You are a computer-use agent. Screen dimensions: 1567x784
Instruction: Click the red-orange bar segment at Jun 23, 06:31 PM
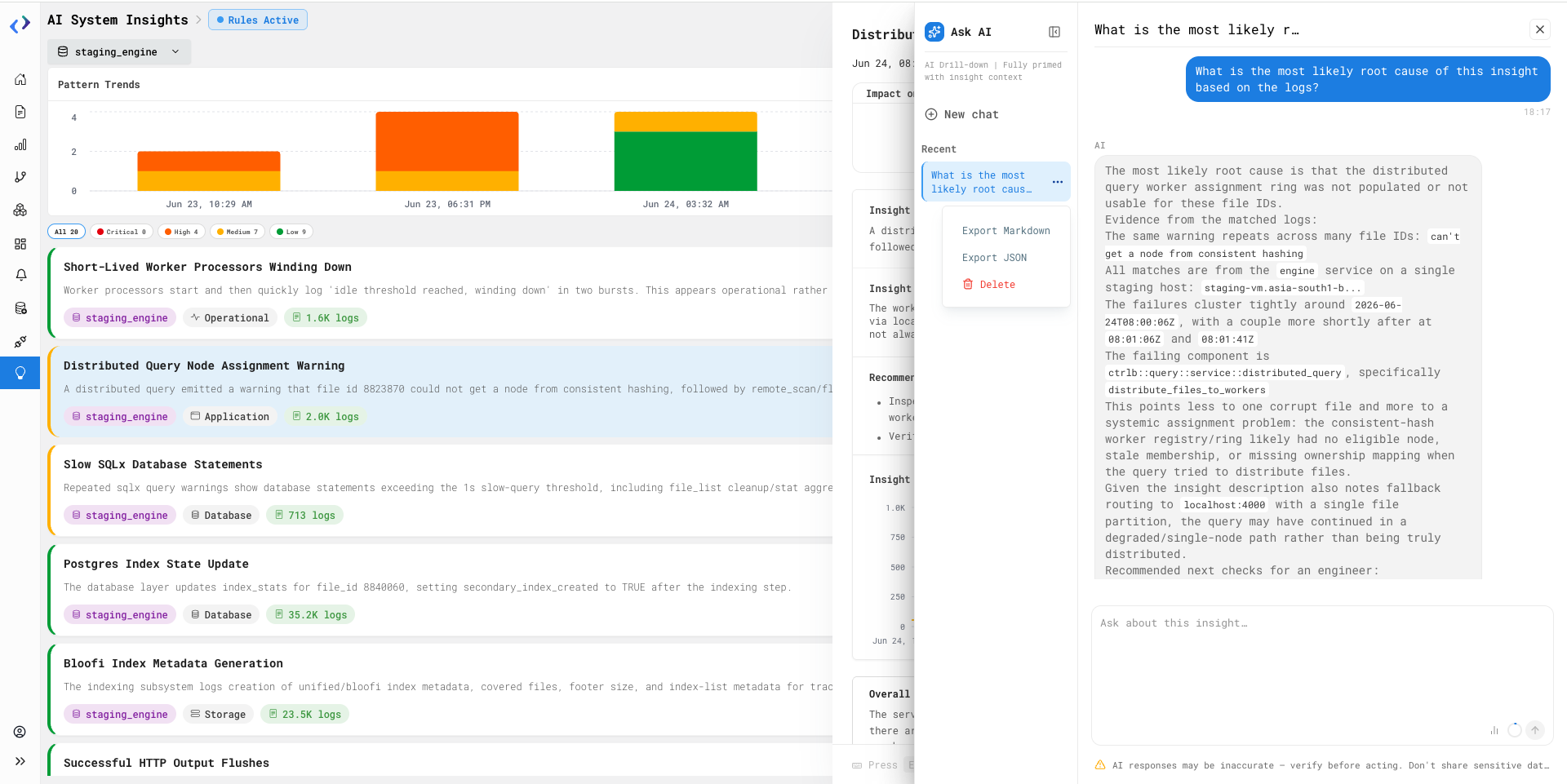pyautogui.click(x=447, y=141)
